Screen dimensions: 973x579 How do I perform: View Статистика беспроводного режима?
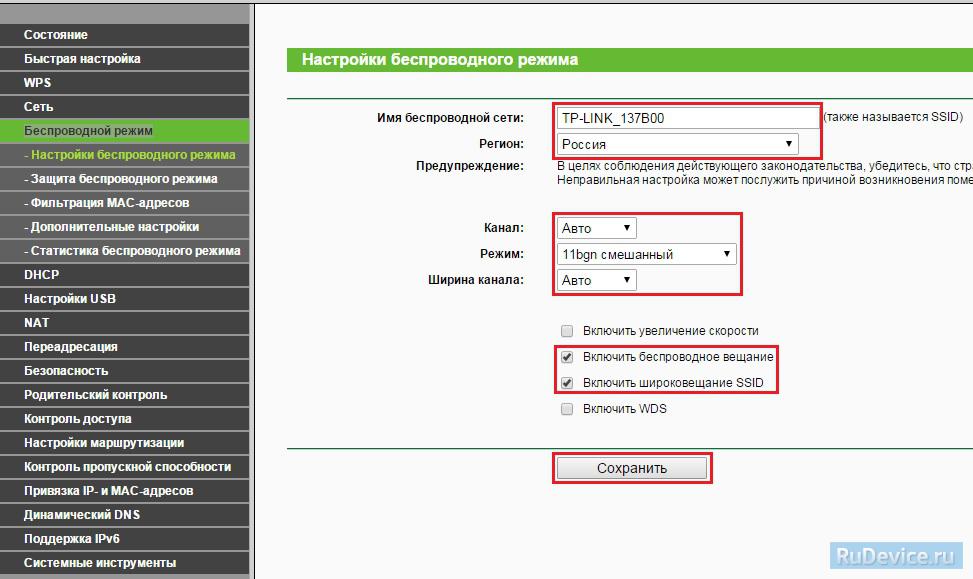click(x=124, y=251)
